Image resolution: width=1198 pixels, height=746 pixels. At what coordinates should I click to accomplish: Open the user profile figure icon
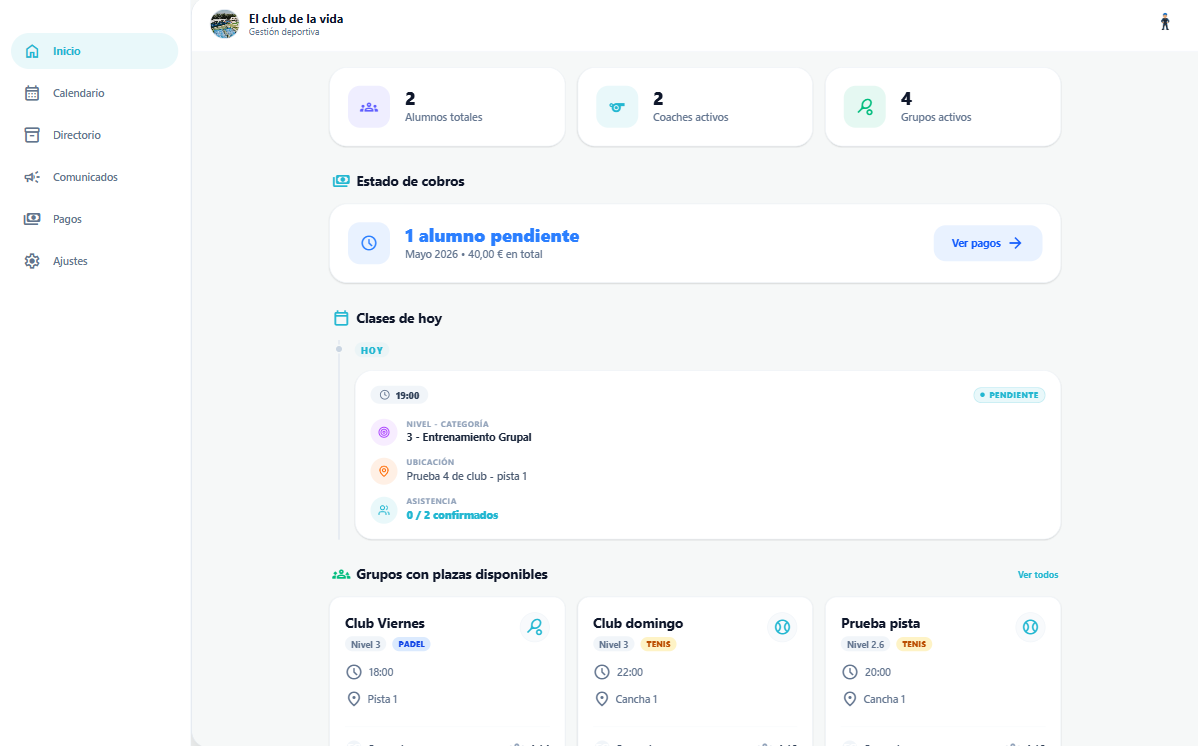pyautogui.click(x=1165, y=22)
